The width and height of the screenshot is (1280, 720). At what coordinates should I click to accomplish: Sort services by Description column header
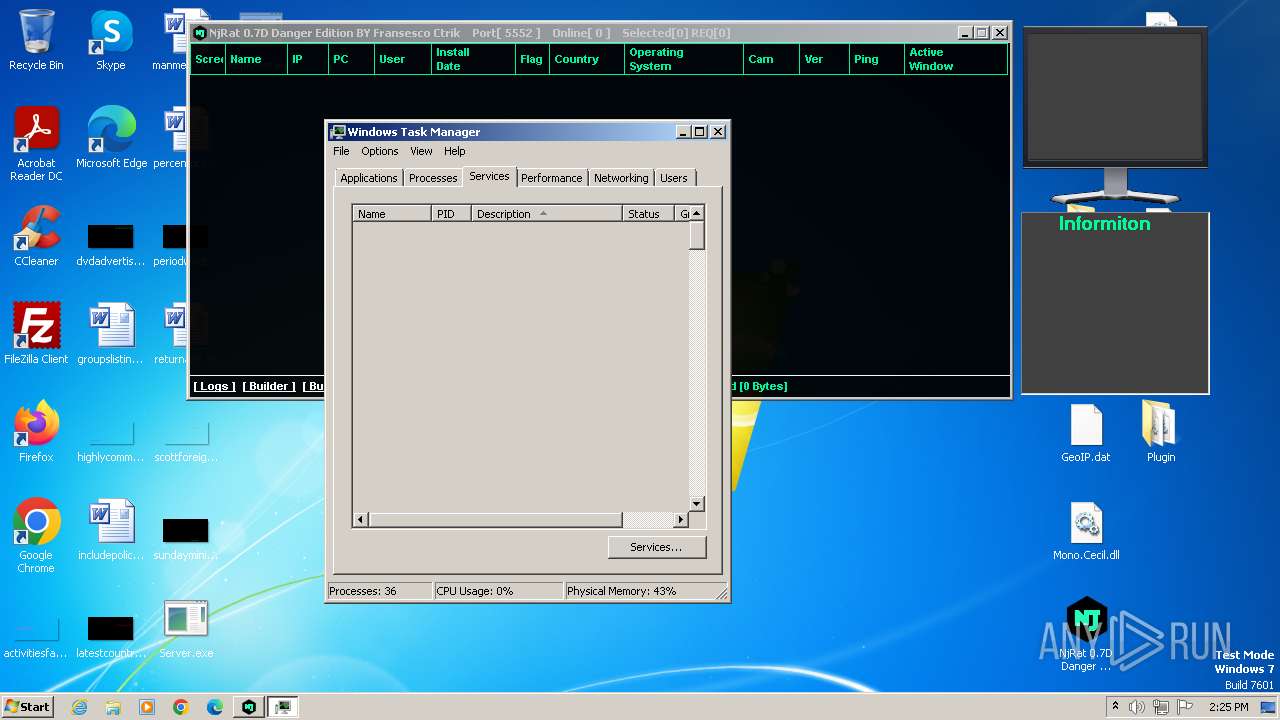[x=547, y=214]
